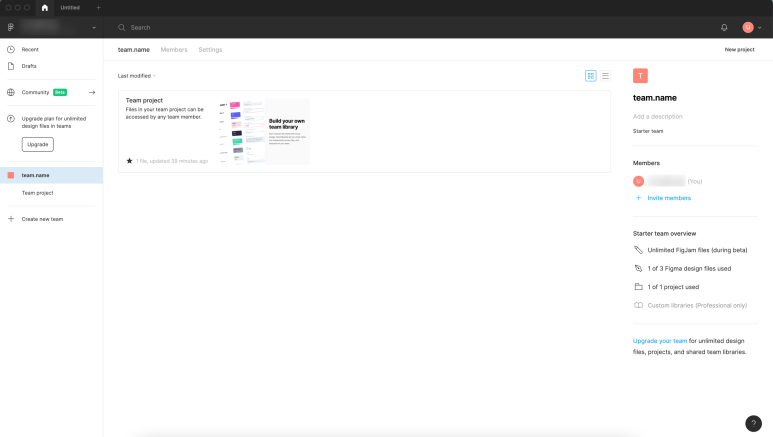This screenshot has height=437, width=773.
Task: Switch to list view
Action: (605, 75)
